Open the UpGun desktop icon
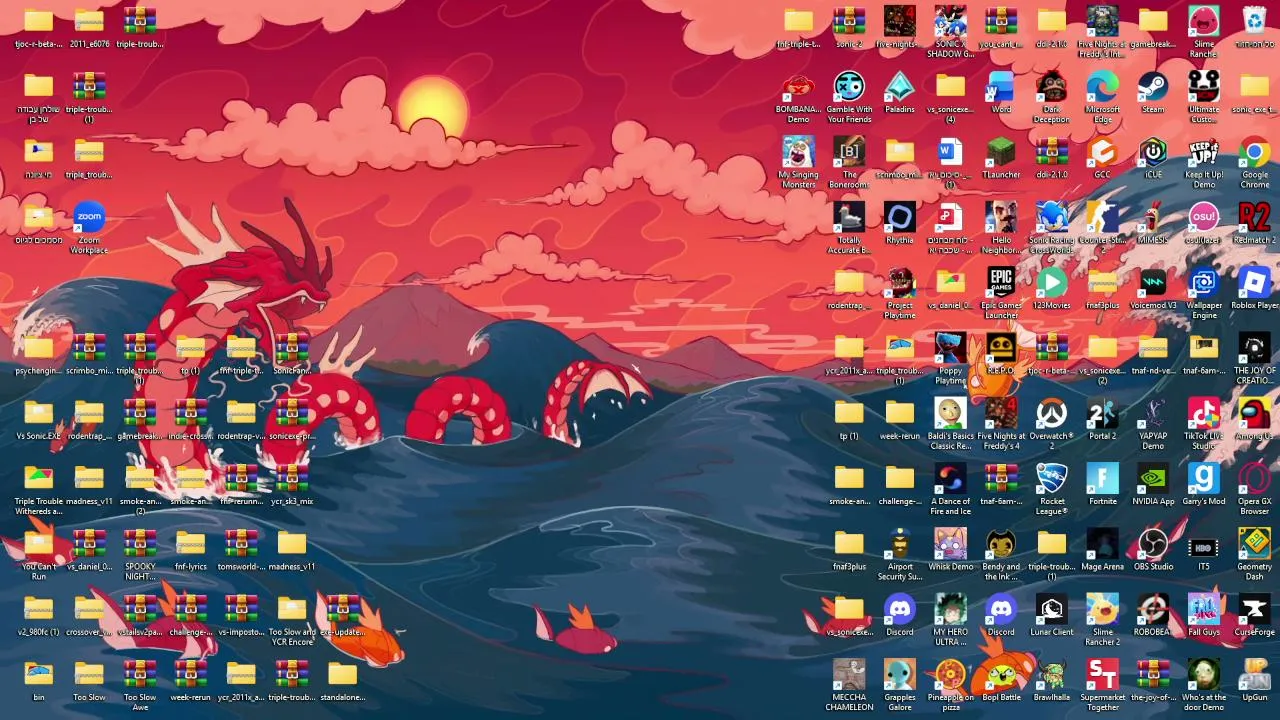 1254,675
